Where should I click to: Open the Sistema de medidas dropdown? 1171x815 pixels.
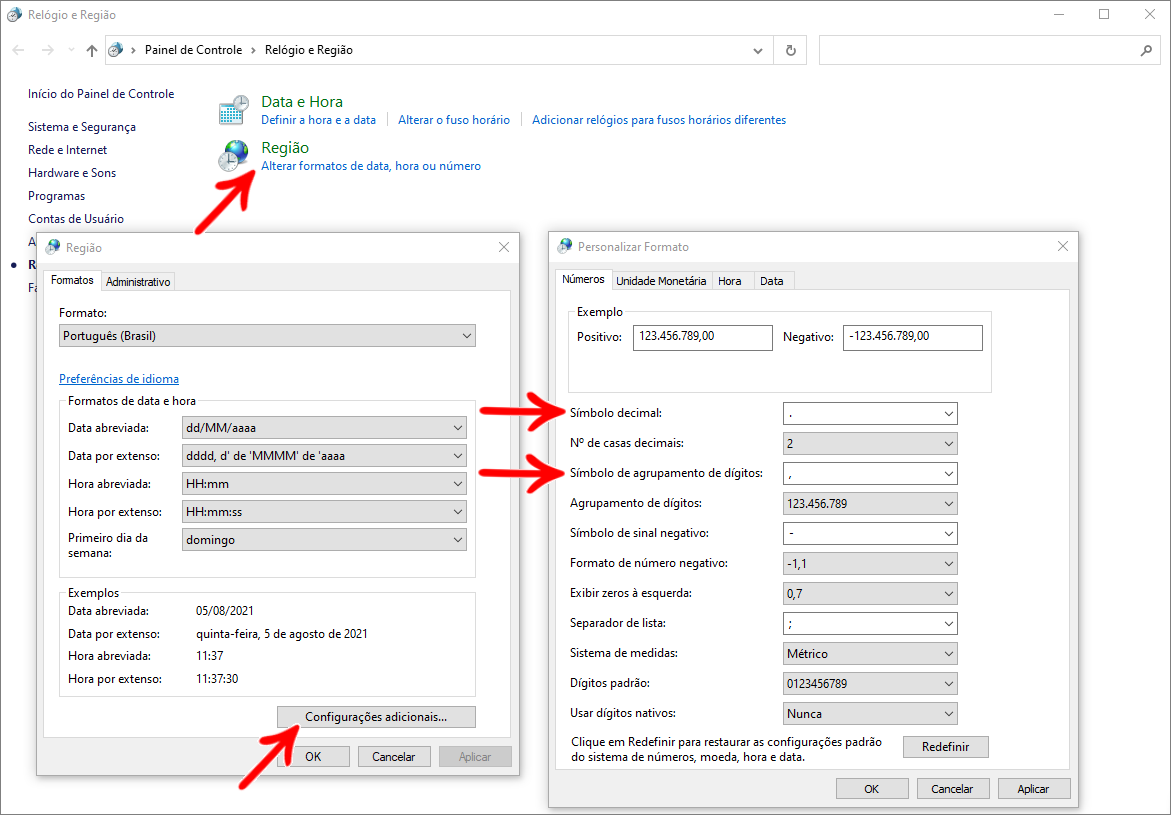coord(870,654)
